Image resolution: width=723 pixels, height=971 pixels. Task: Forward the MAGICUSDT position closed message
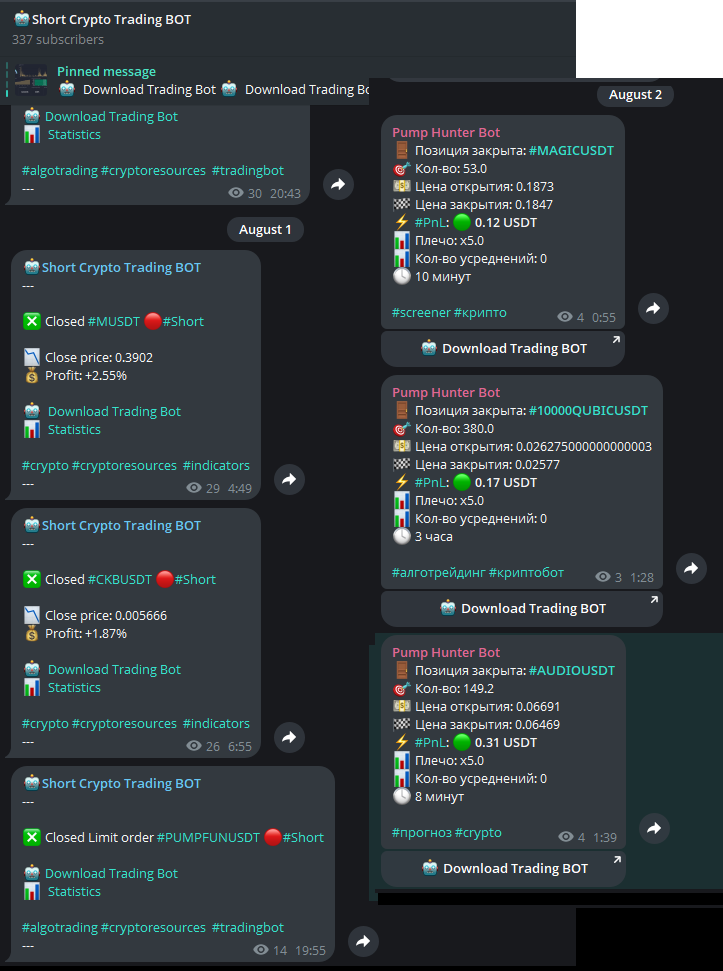(x=653, y=308)
